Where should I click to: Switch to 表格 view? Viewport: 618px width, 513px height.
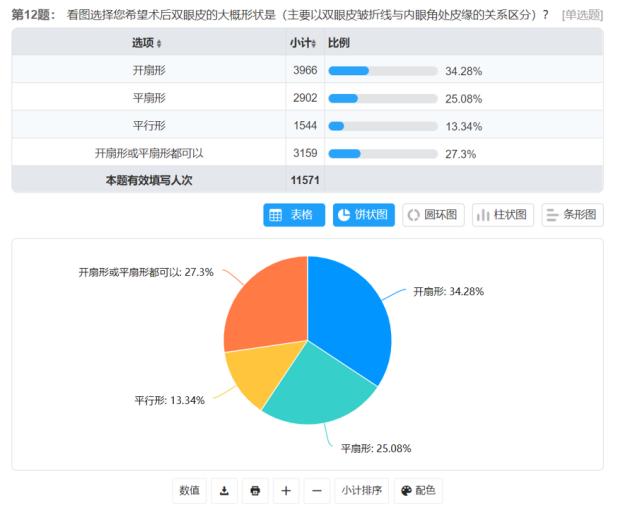(x=294, y=215)
